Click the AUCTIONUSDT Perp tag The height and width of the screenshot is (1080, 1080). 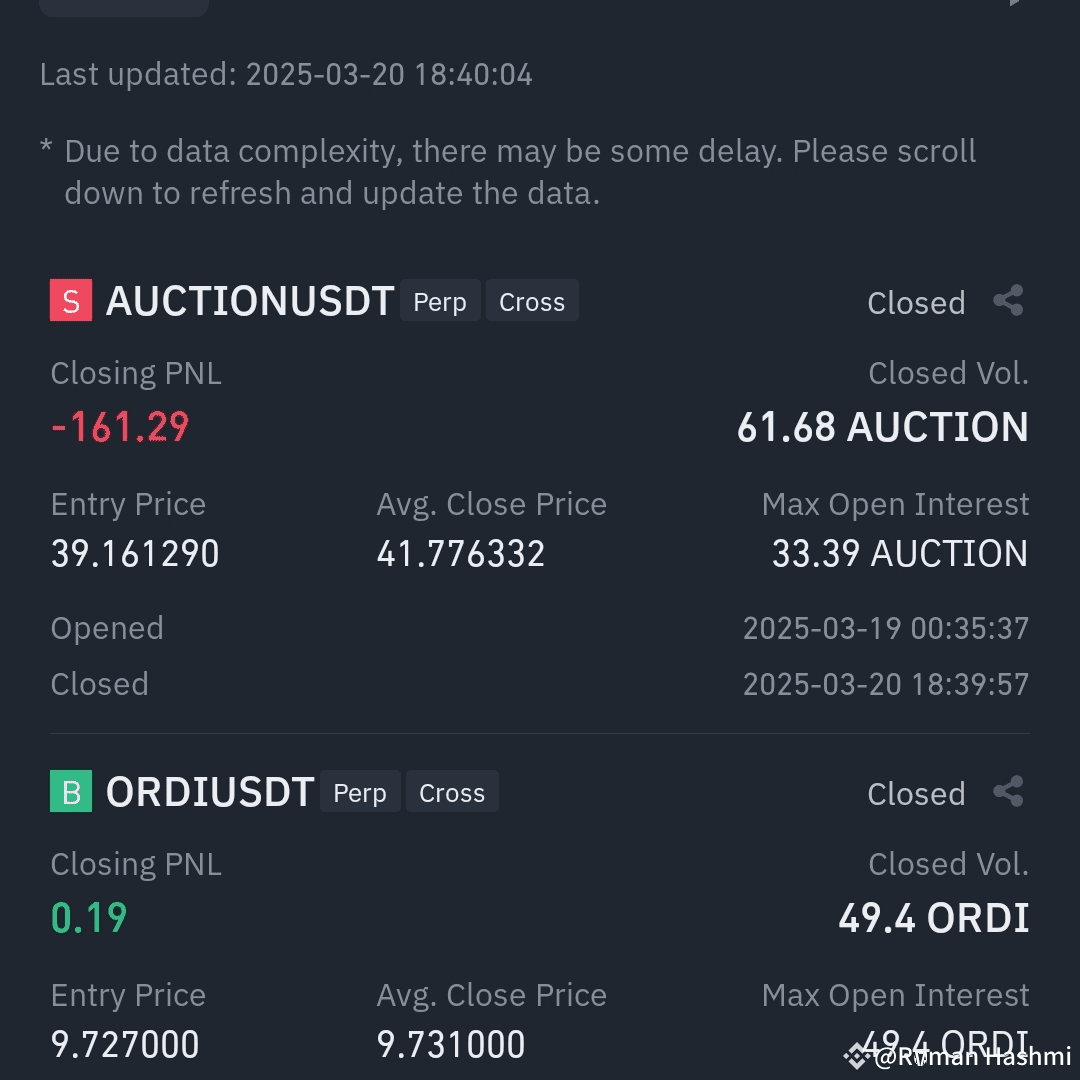point(440,300)
